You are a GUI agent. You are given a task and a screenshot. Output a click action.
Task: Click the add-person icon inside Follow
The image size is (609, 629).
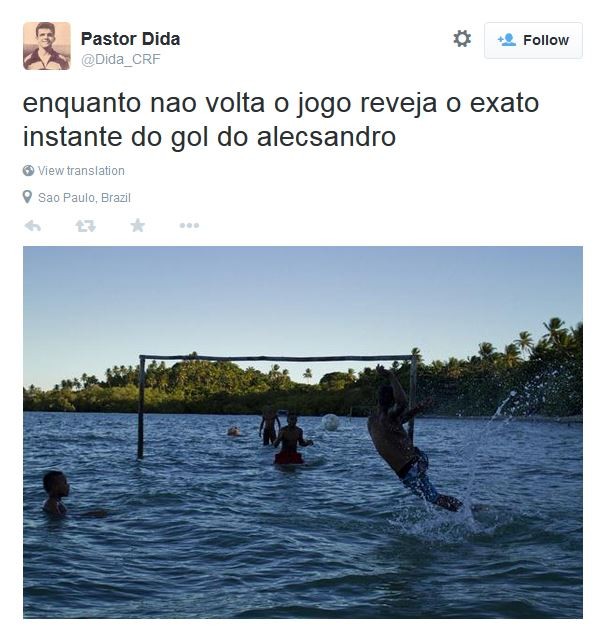[x=506, y=40]
